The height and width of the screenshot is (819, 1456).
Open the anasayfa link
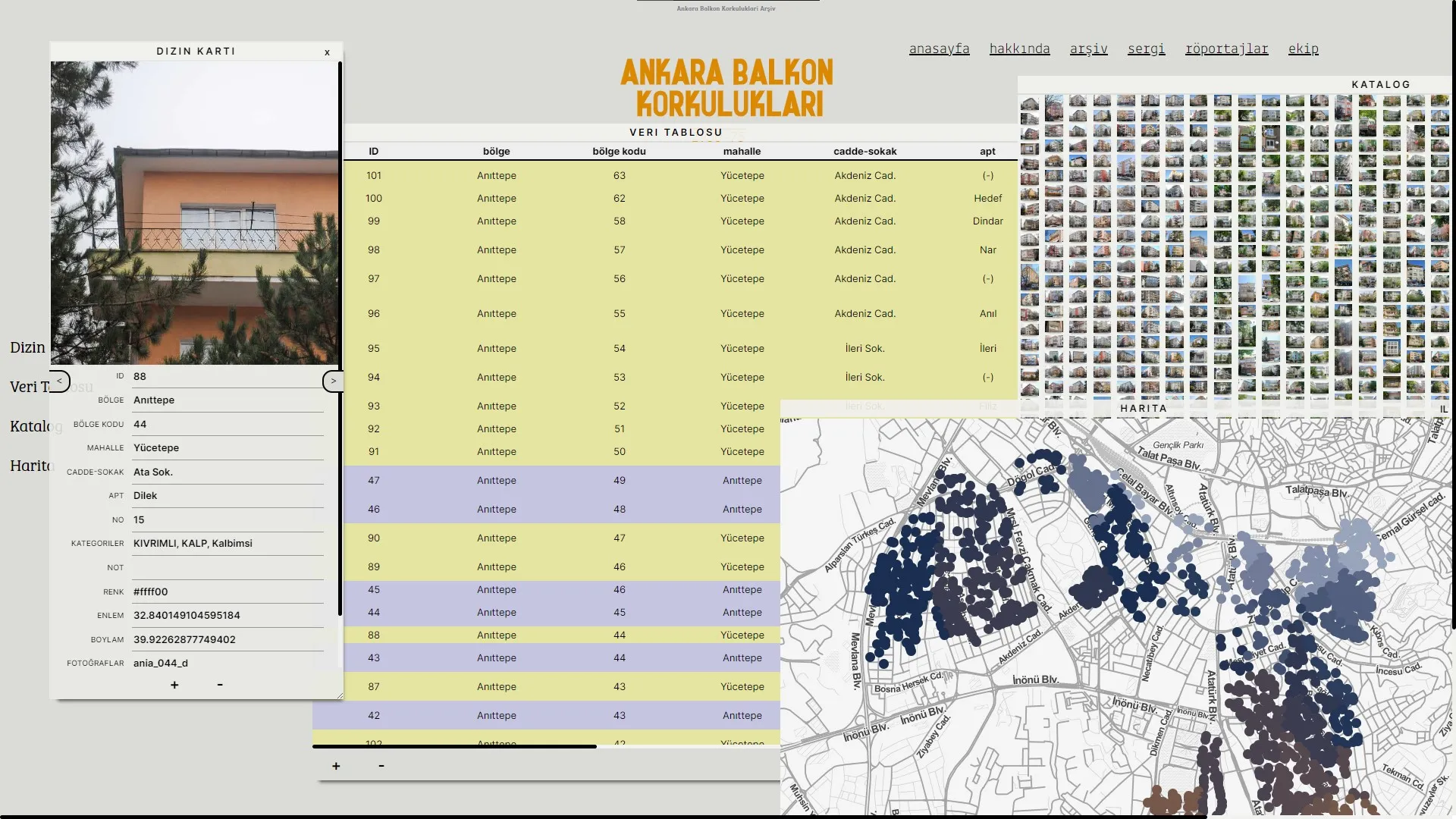[939, 49]
